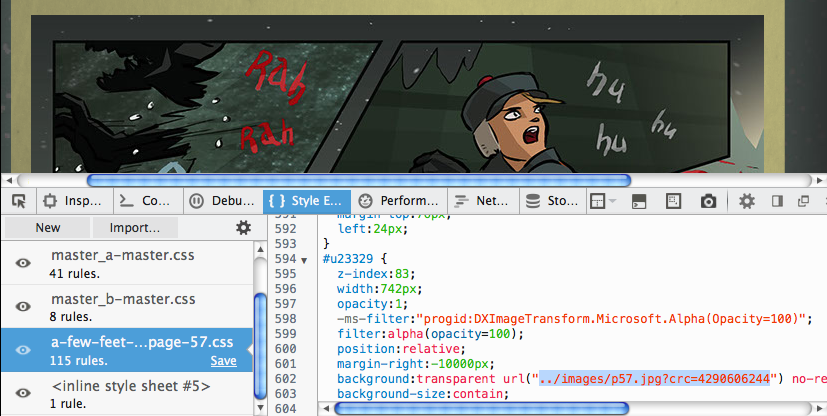Open the Network tab

481,201
